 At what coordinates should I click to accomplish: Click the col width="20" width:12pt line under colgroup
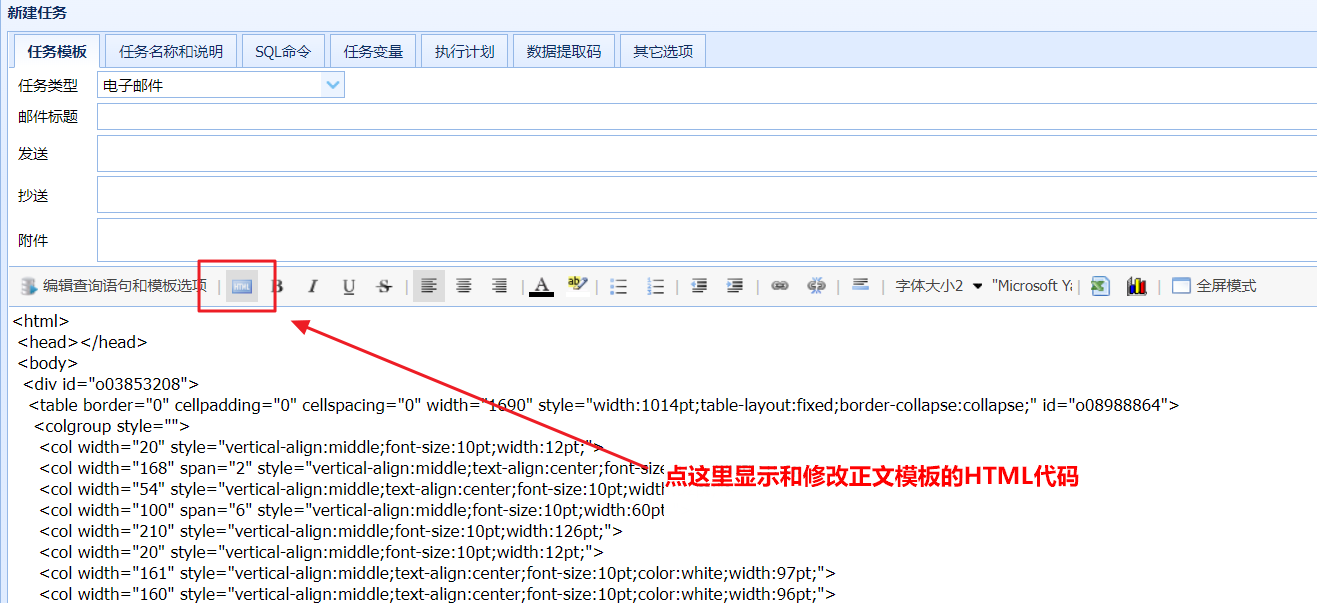pyautogui.click(x=322, y=447)
